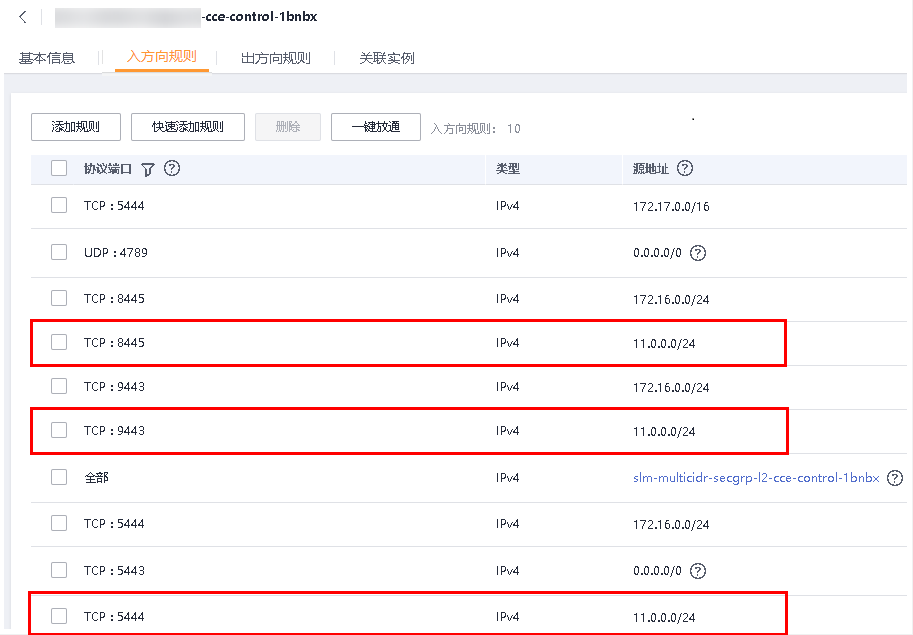
Task: Switch to the 基本信息 tab
Action: pyautogui.click(x=47, y=58)
